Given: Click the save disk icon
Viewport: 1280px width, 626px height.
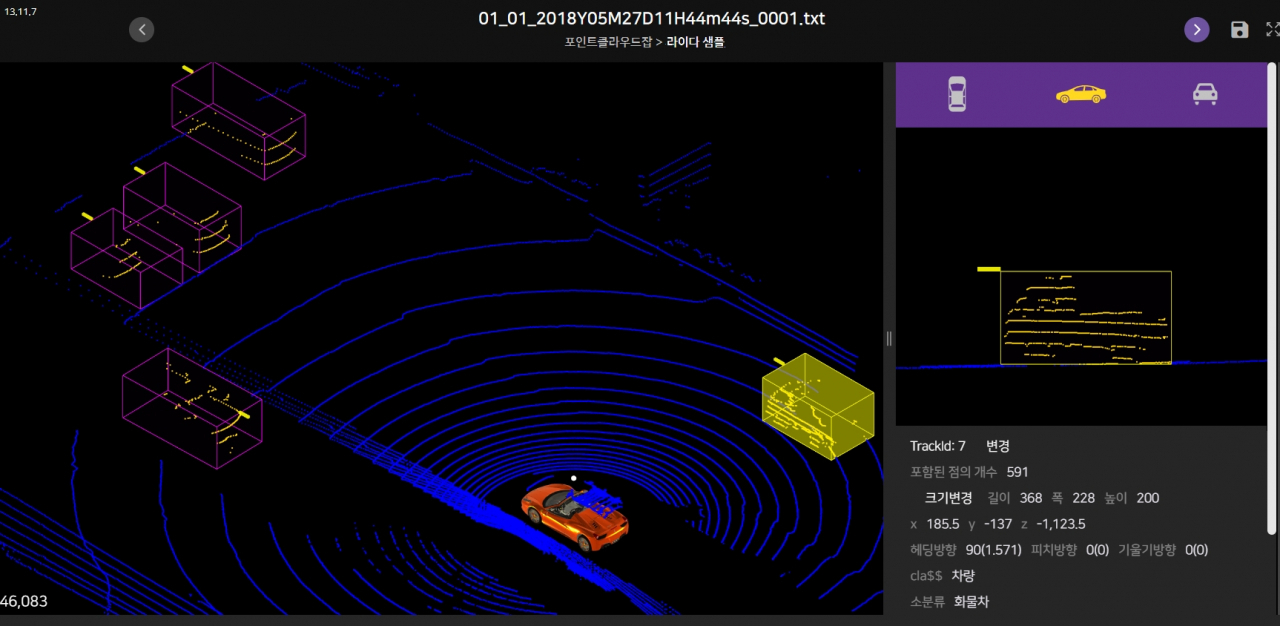Looking at the screenshot, I should point(1239,30).
